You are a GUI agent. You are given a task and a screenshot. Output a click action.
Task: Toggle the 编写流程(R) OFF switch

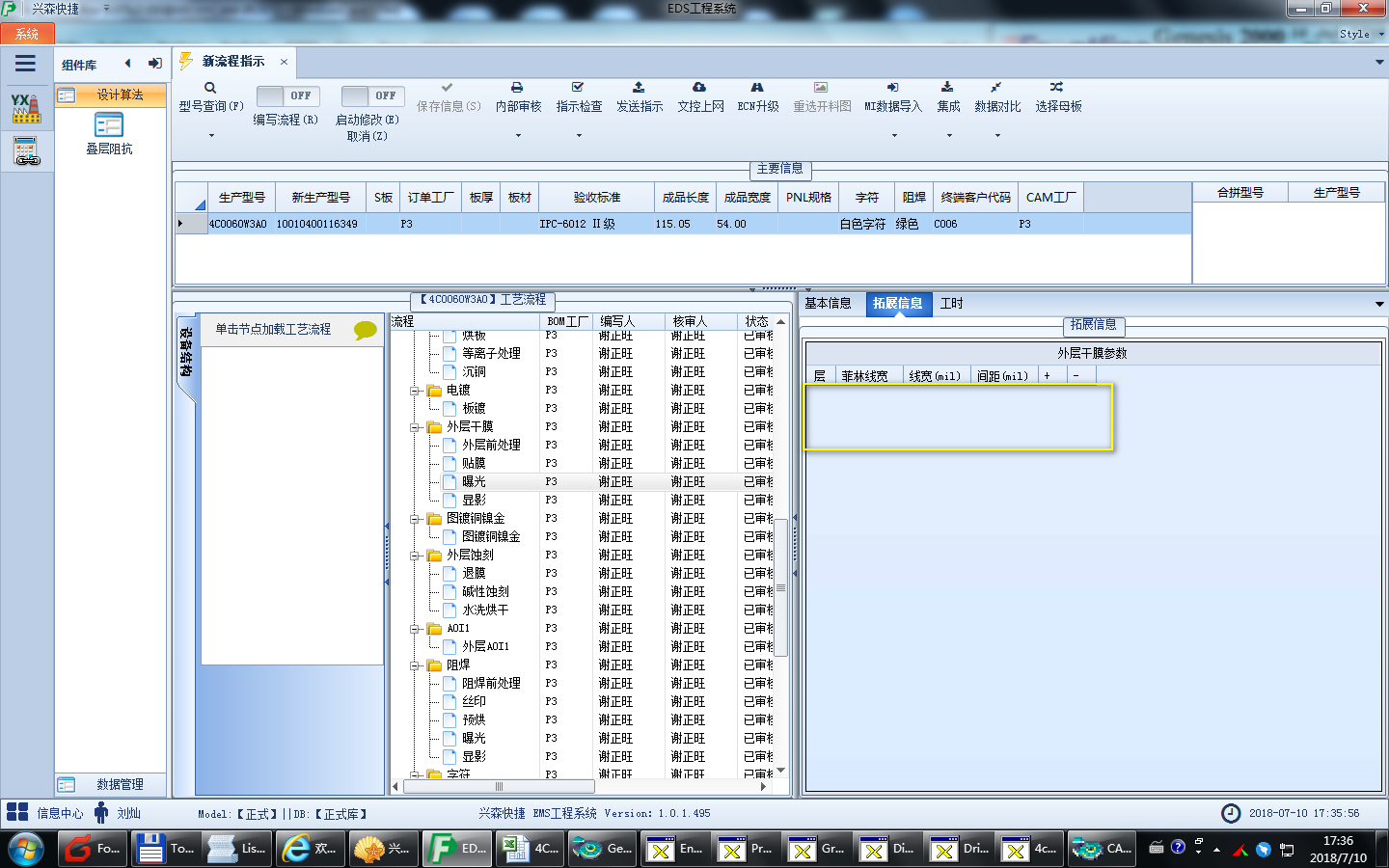tap(288, 95)
